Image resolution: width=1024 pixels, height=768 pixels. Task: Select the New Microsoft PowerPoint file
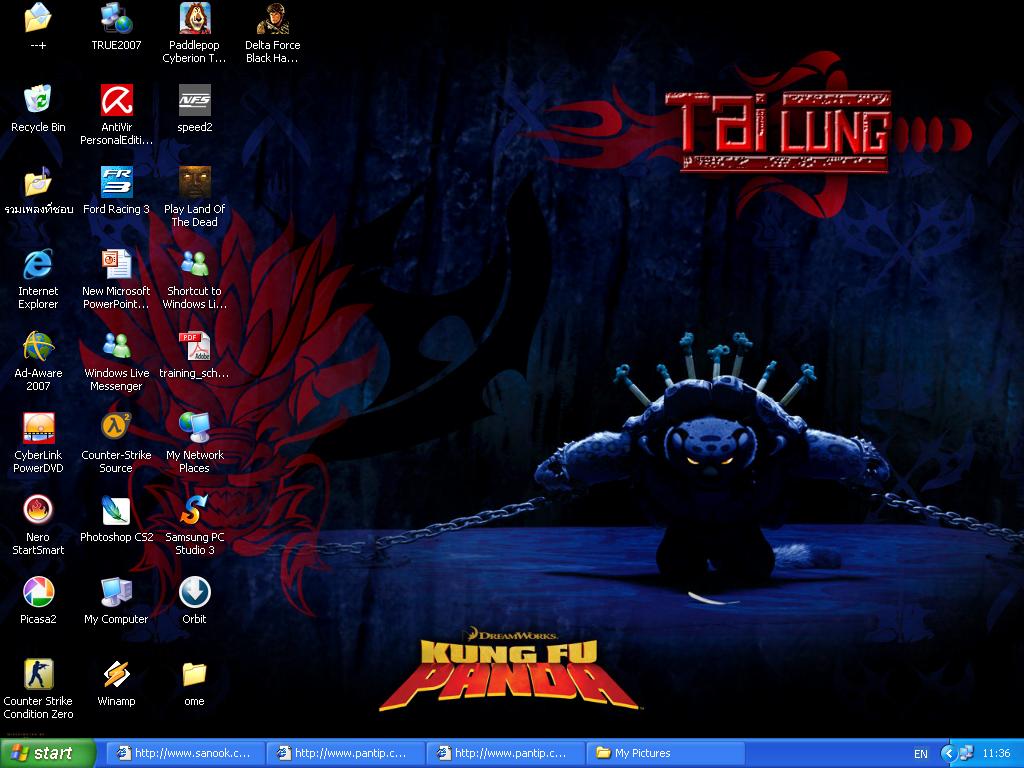click(x=116, y=264)
